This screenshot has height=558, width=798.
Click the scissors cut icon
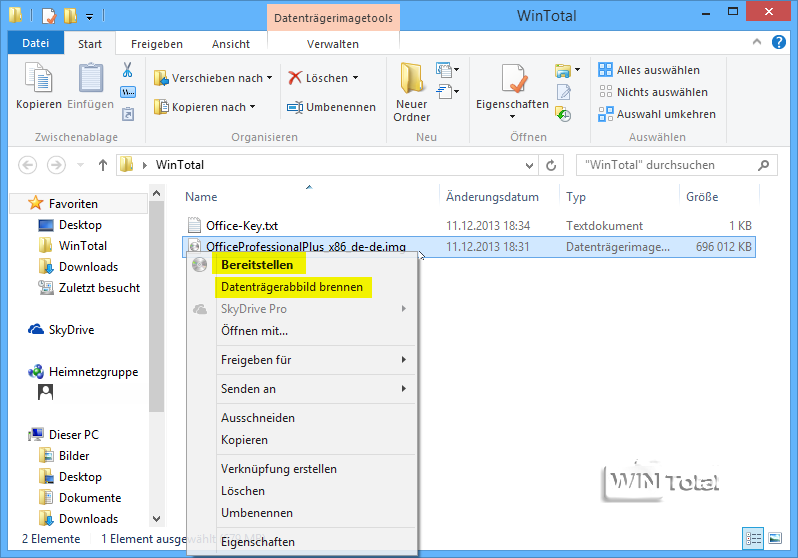pyautogui.click(x=127, y=70)
